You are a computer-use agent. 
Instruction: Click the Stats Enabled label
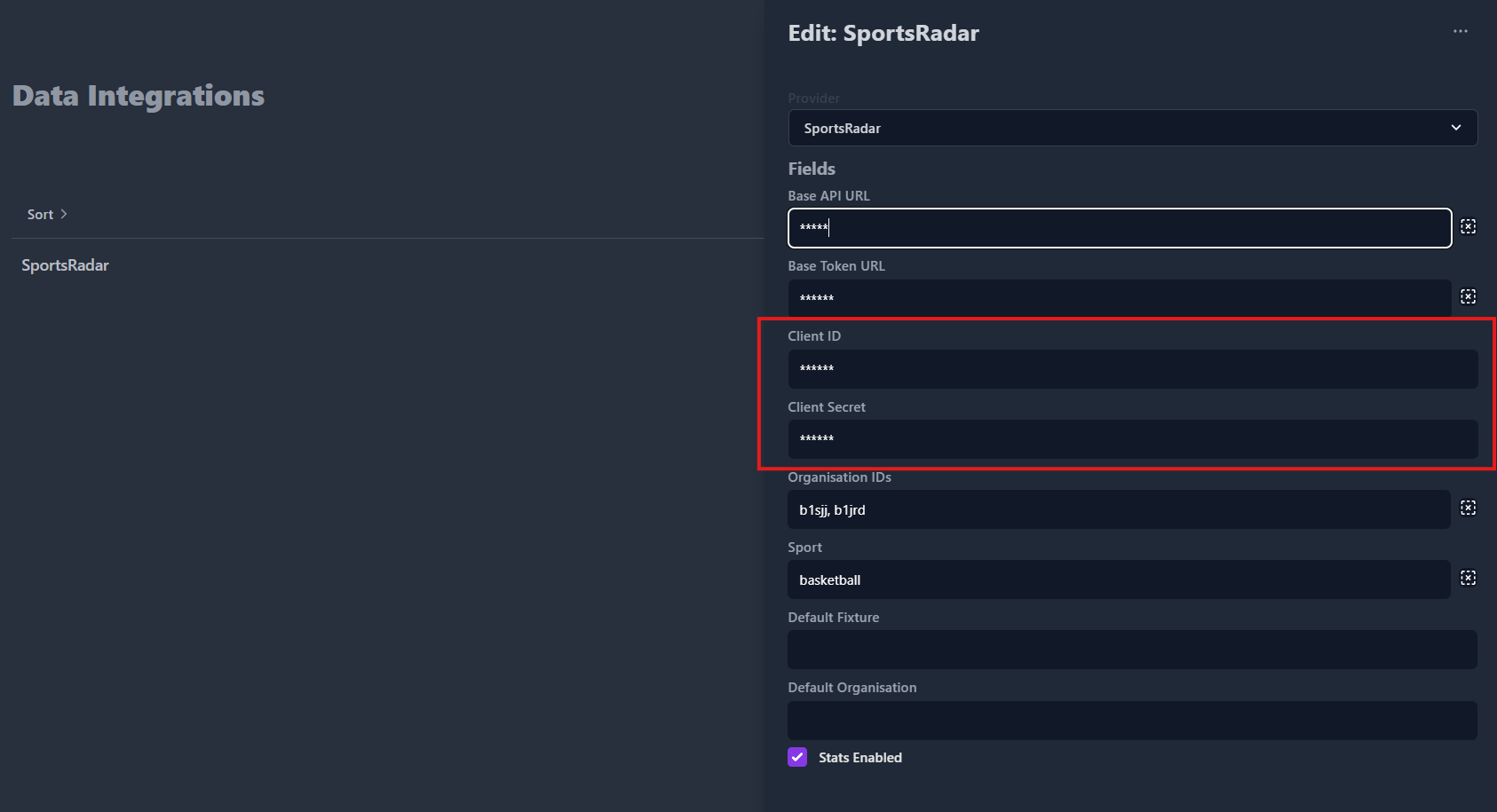(x=860, y=757)
